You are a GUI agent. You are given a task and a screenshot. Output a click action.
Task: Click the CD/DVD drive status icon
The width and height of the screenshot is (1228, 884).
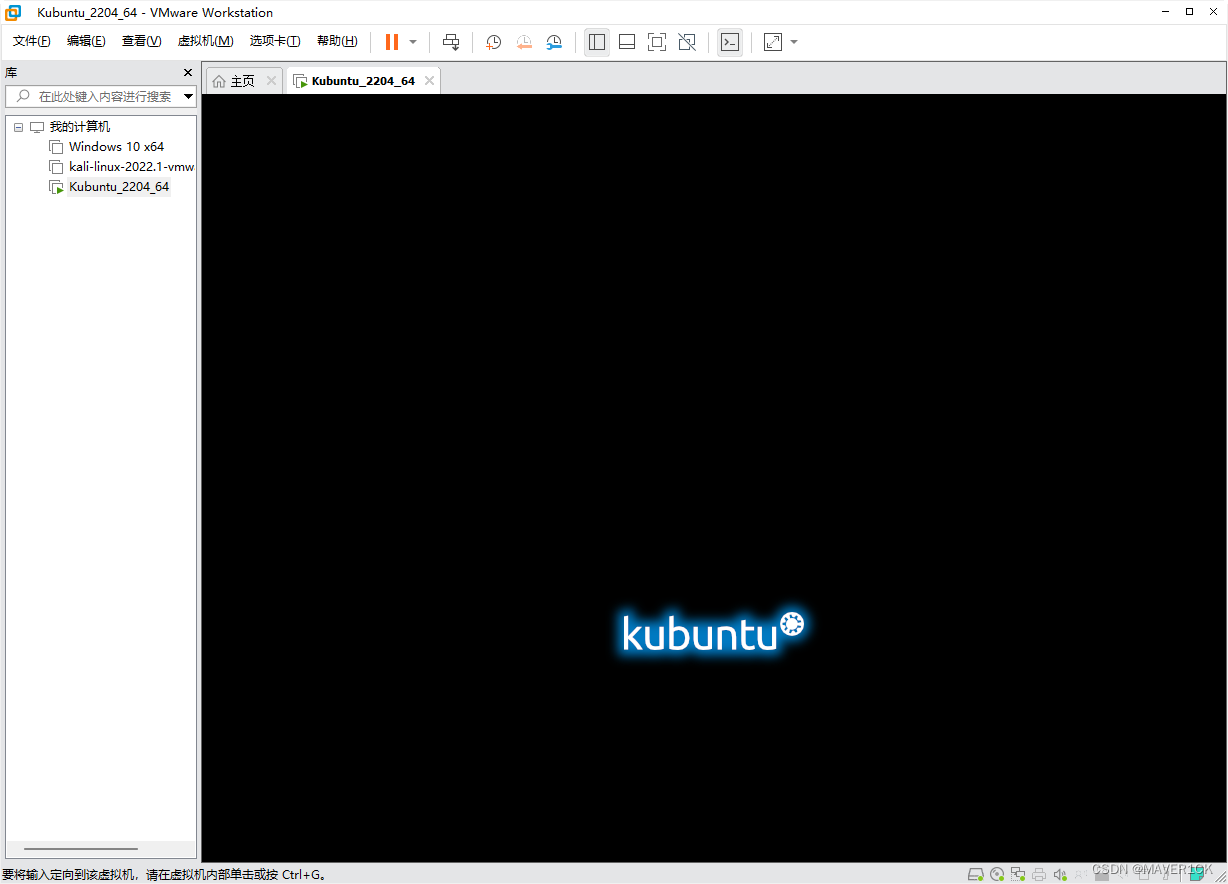pyautogui.click(x=997, y=873)
